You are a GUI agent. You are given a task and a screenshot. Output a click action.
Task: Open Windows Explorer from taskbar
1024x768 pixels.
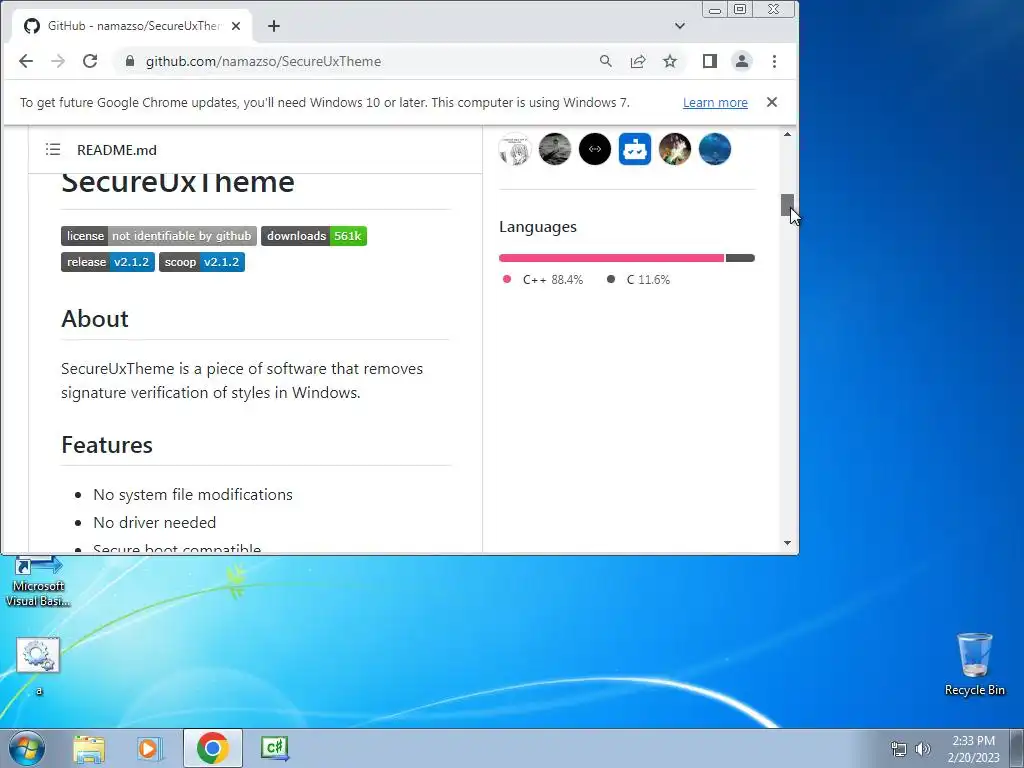coord(89,748)
